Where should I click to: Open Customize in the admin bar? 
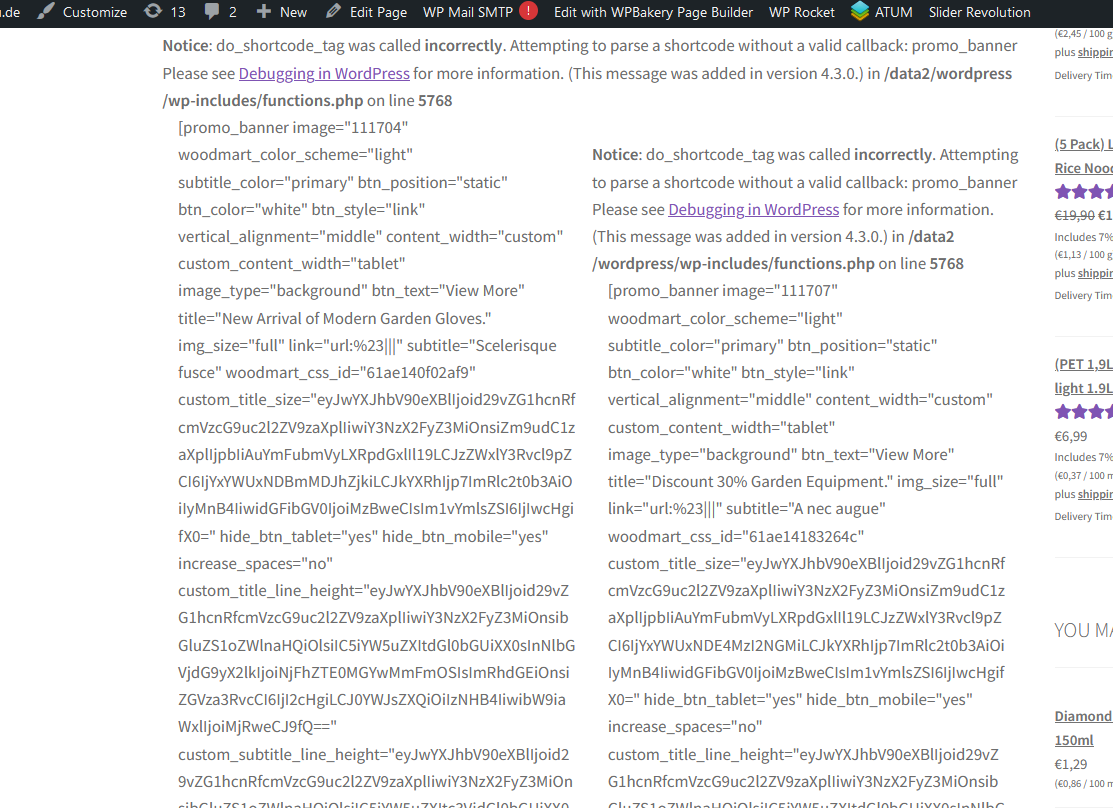tap(82, 12)
